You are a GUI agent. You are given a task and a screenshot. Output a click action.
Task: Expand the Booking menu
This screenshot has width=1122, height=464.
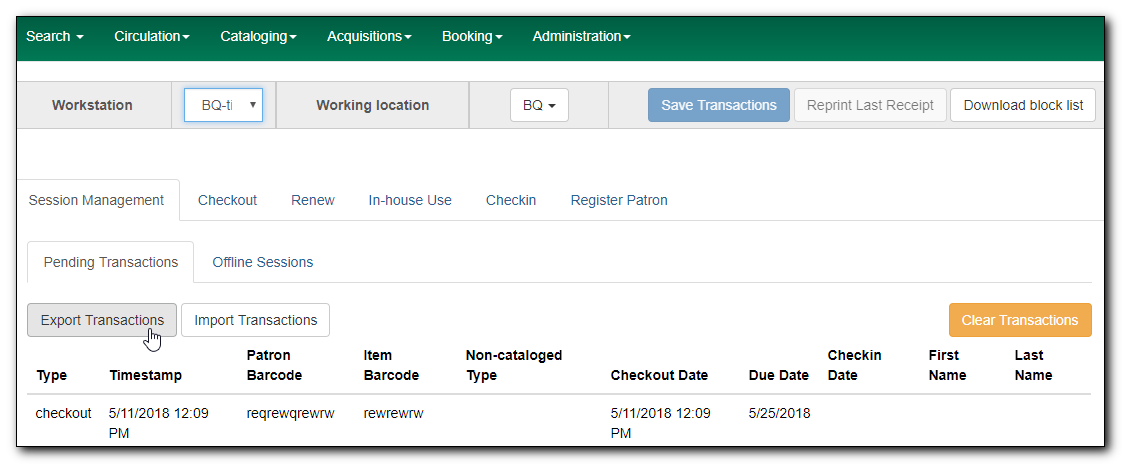(471, 36)
